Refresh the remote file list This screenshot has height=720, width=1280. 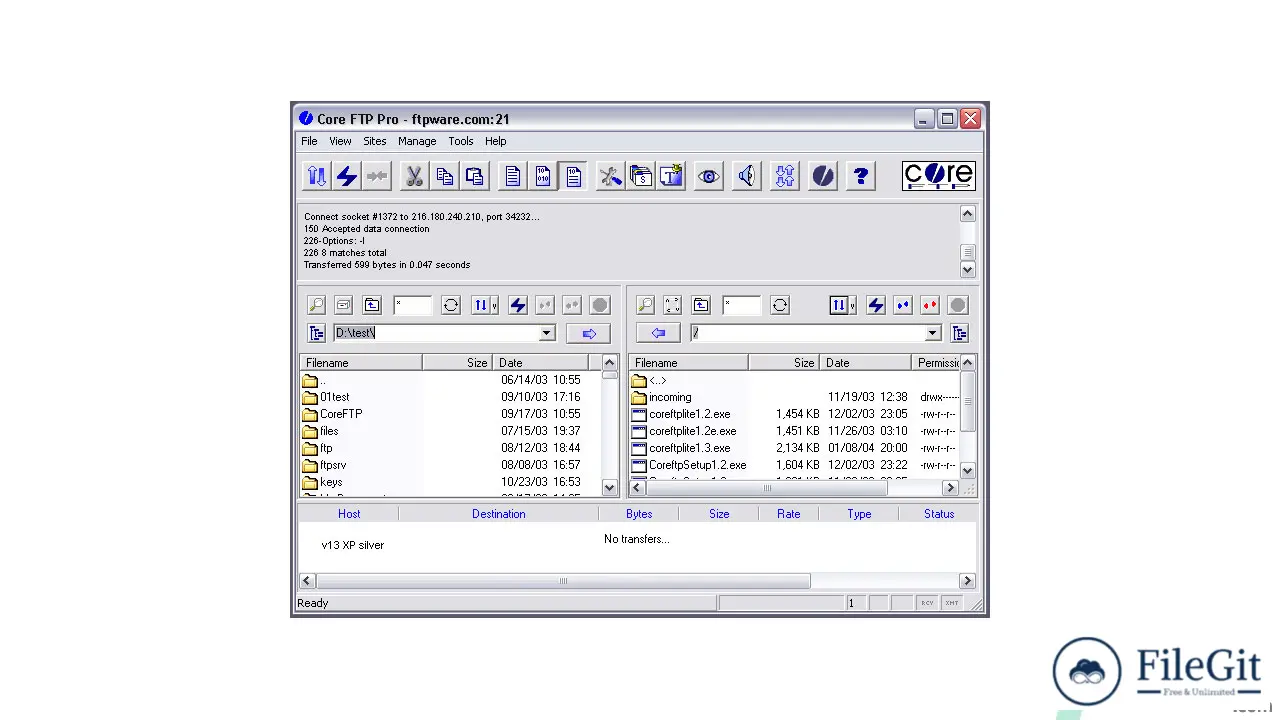tap(780, 305)
